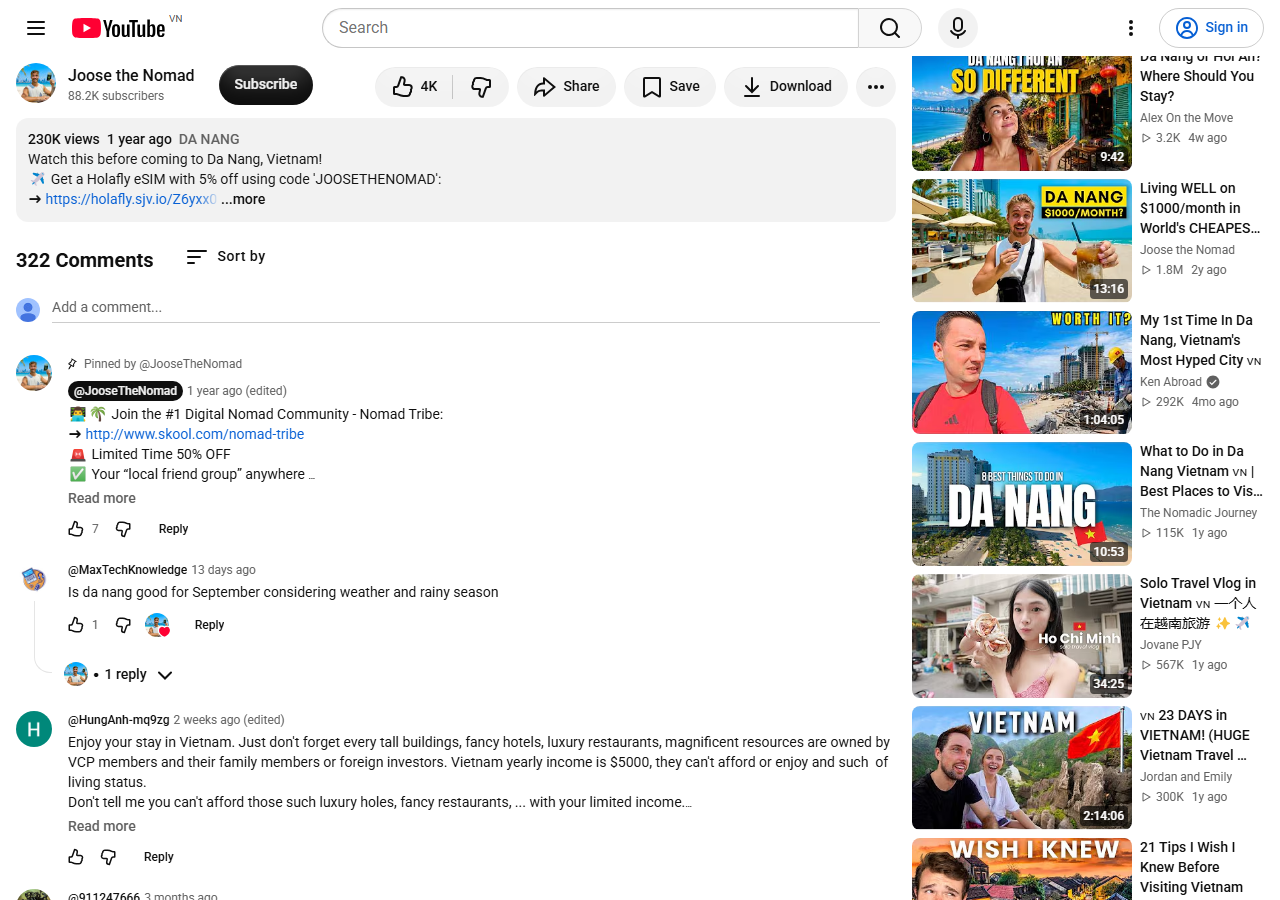
Task: Sign in to YouTube
Action: coord(1211,28)
